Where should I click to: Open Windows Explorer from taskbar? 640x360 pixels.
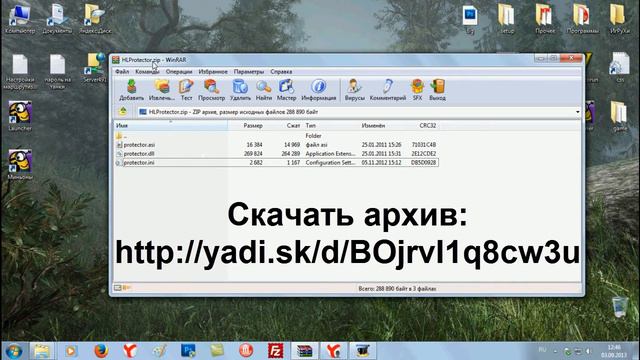tap(42, 351)
